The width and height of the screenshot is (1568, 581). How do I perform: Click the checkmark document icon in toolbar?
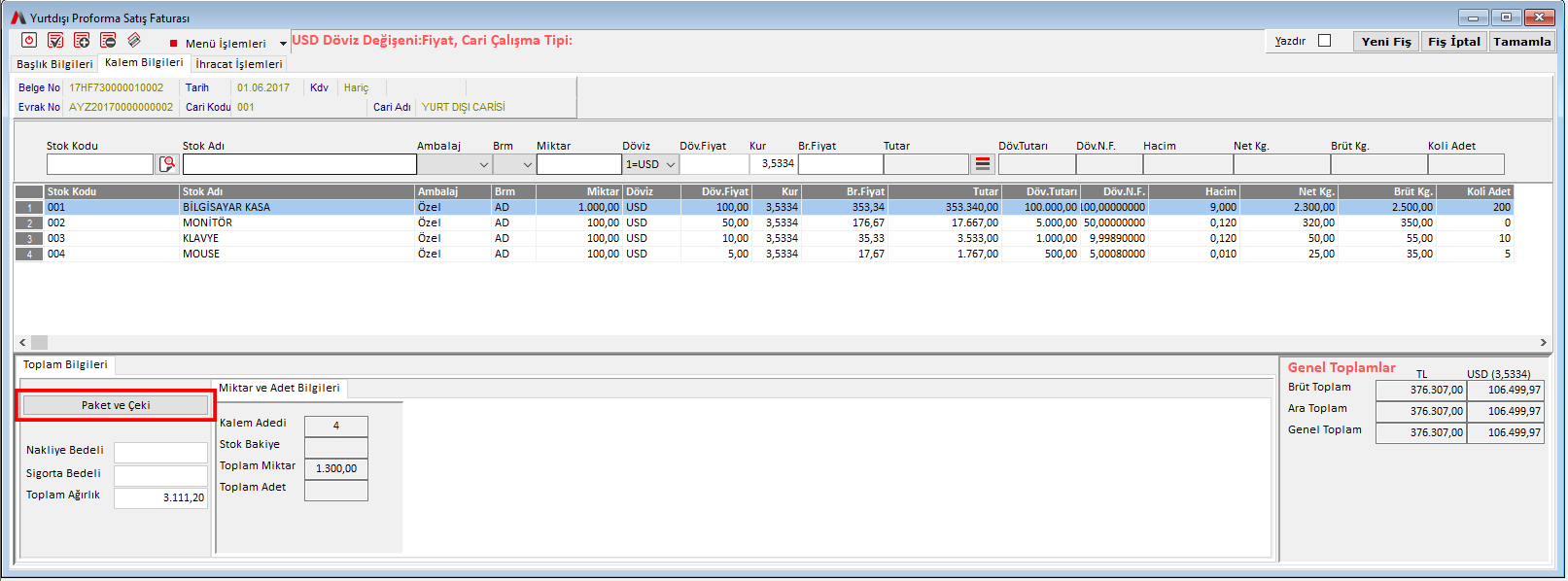55,40
